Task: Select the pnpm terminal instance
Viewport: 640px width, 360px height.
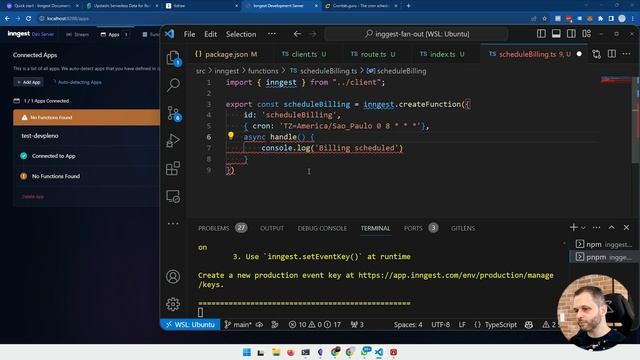Action: (x=603, y=257)
